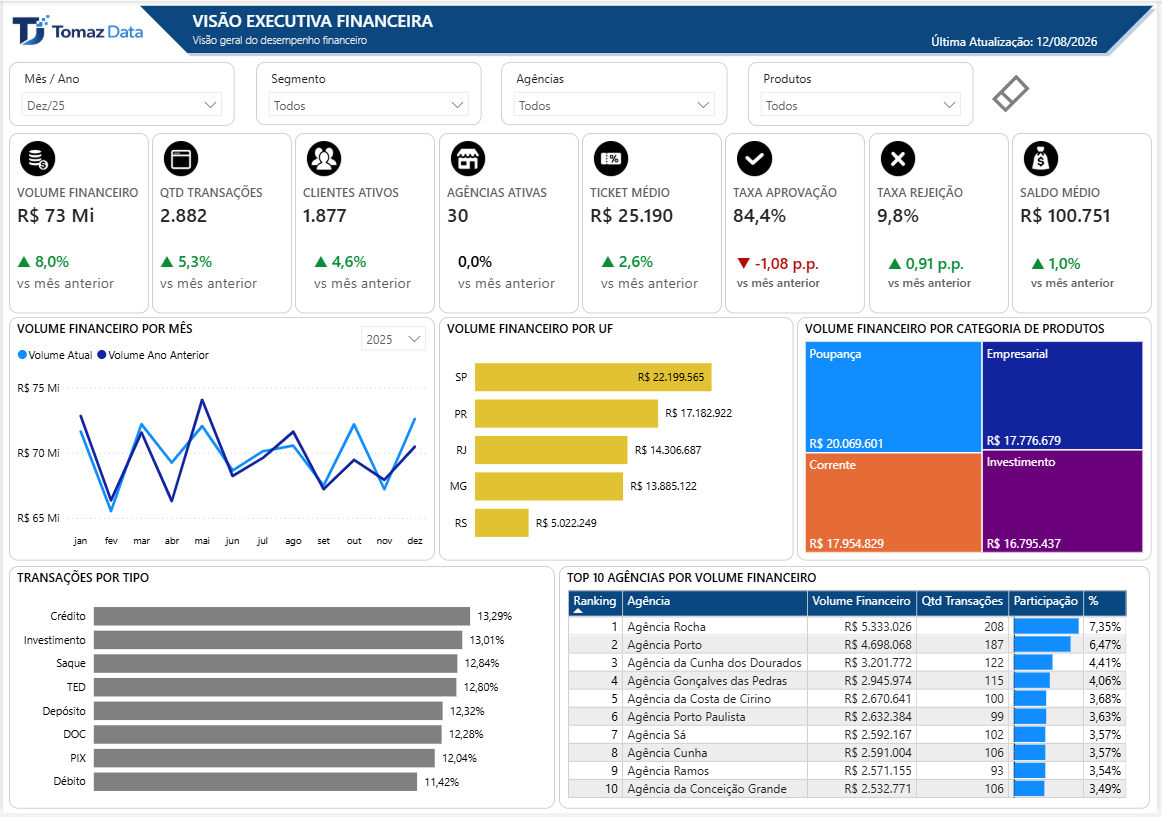Click the R$ 25.190 ticket value
The width and height of the screenshot is (1162, 817).
pyautogui.click(x=631, y=216)
